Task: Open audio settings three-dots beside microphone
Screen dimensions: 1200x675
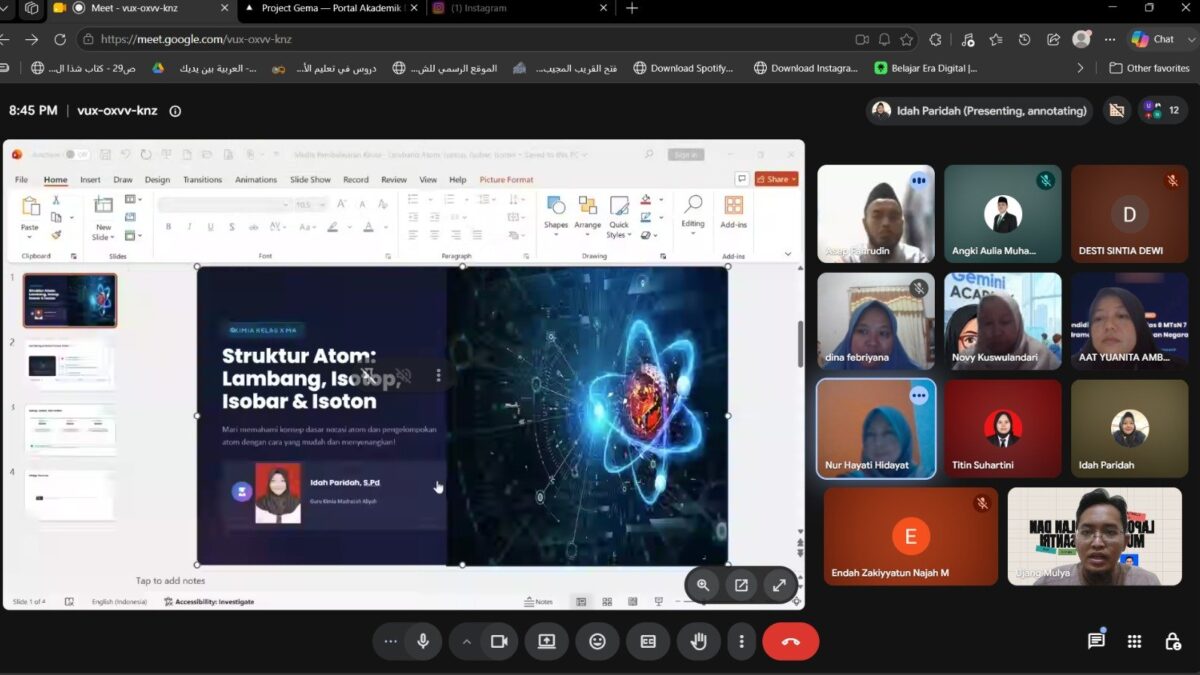Action: 390,642
